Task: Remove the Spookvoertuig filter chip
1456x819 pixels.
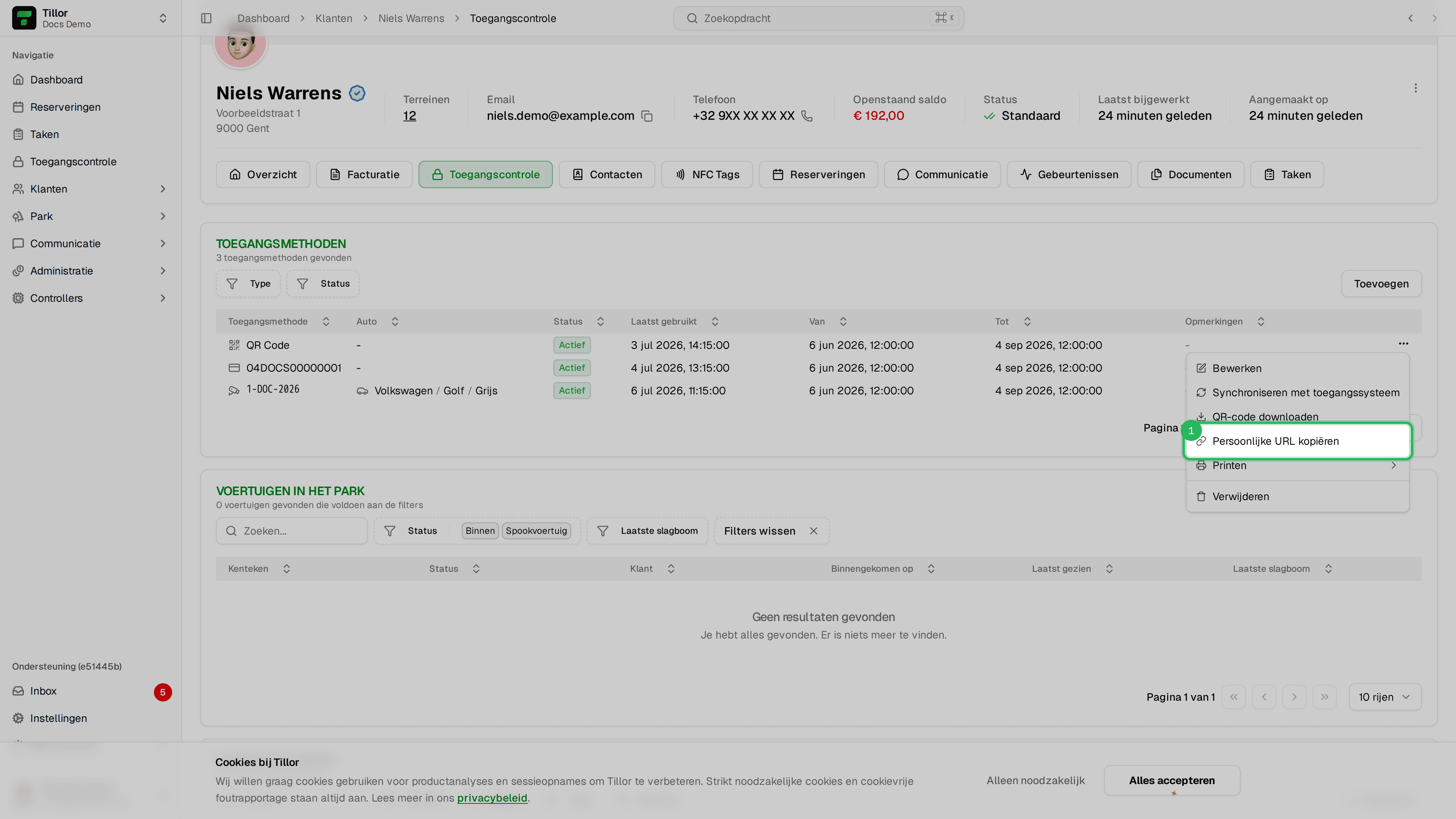Action: pos(536,531)
